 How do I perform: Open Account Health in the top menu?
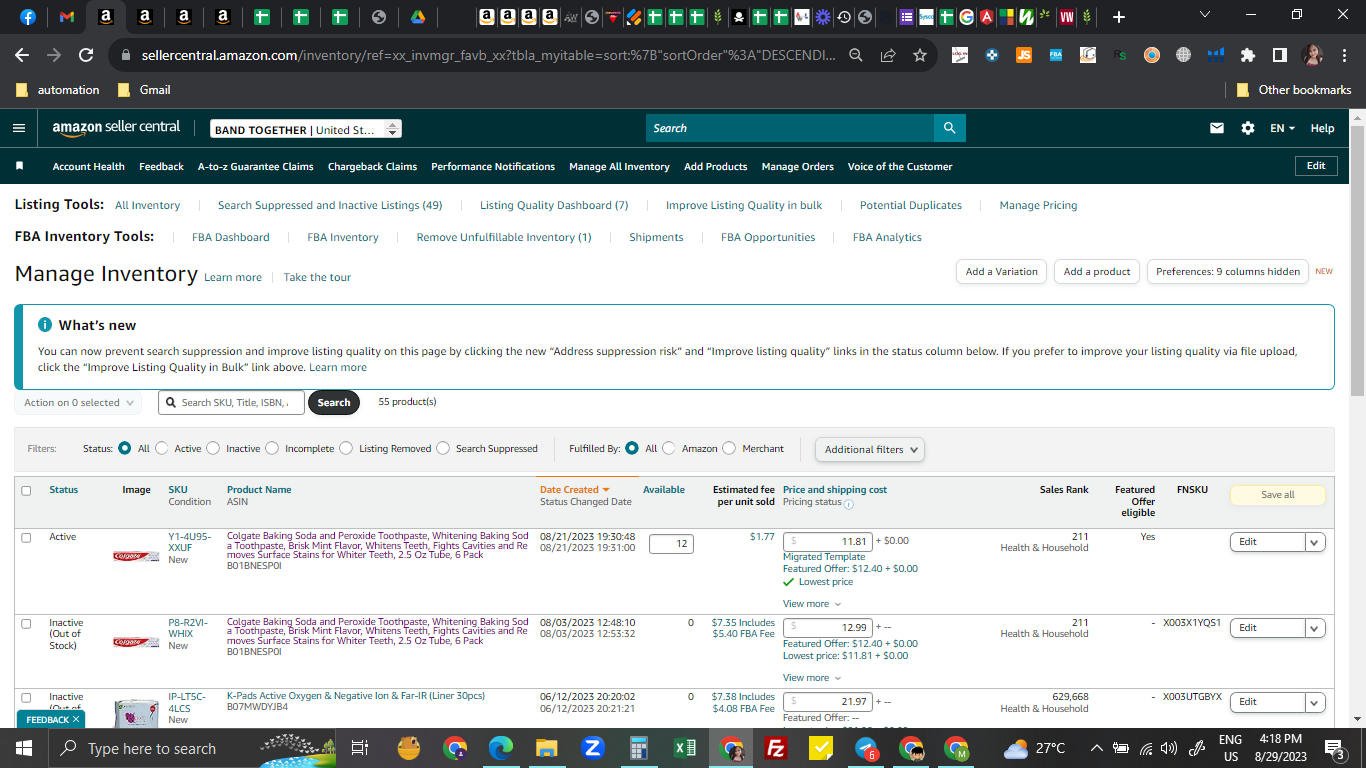[89, 166]
